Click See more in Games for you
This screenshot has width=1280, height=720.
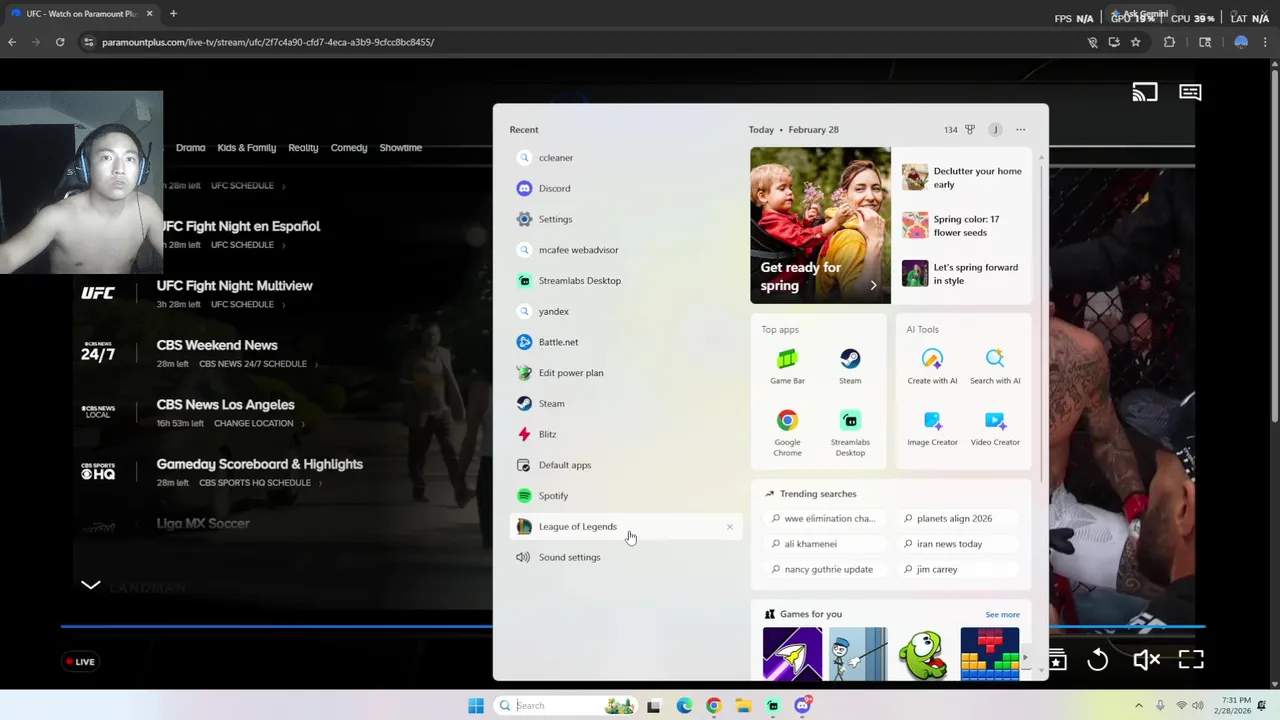(1002, 615)
